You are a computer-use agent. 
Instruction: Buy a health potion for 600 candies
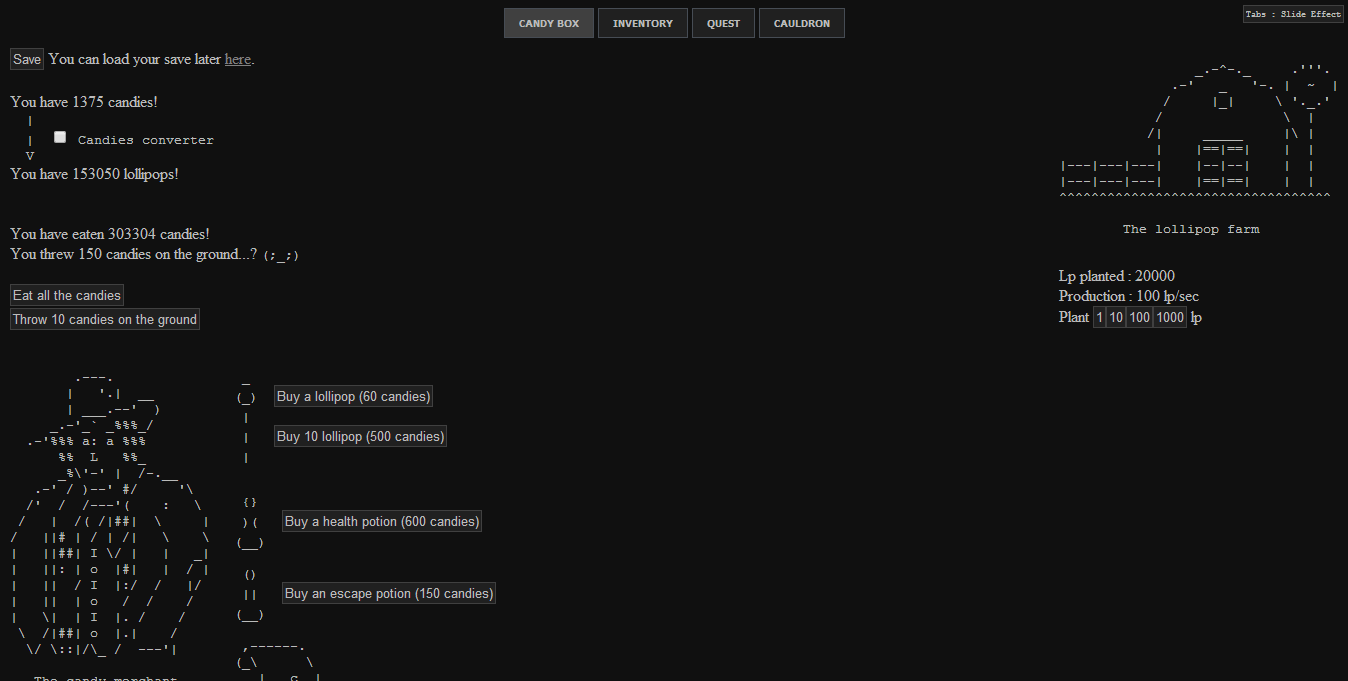point(382,521)
